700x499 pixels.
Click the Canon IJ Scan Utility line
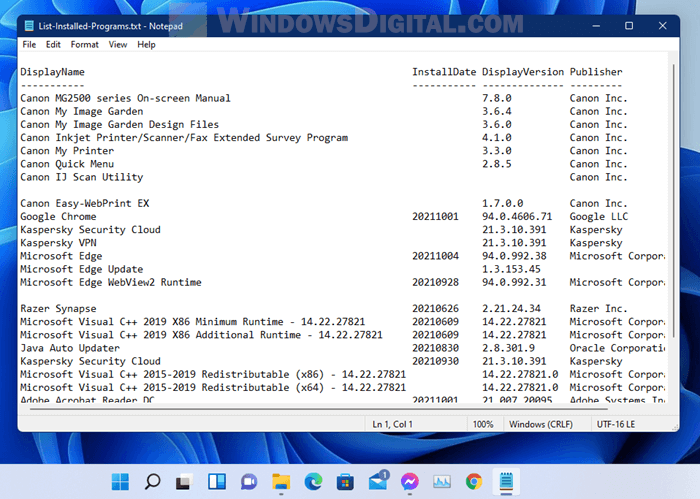click(82, 177)
